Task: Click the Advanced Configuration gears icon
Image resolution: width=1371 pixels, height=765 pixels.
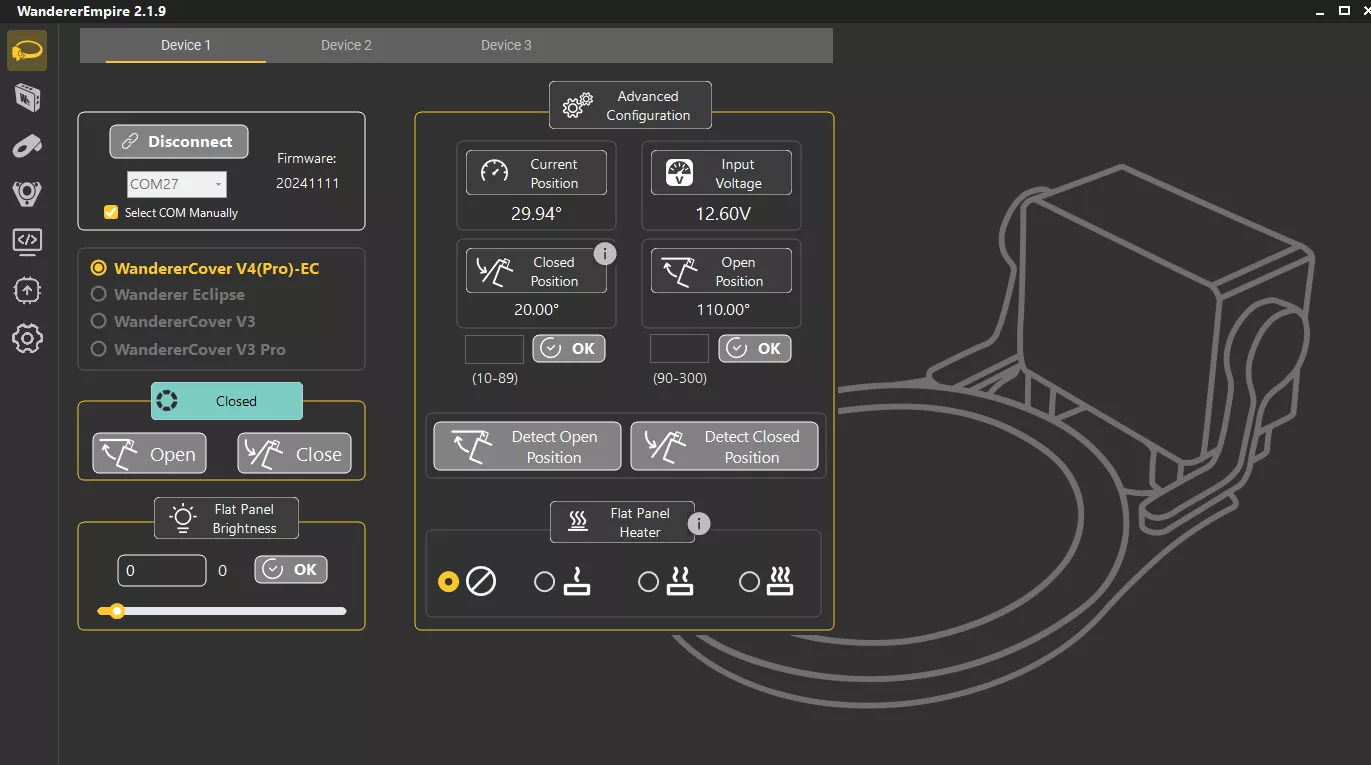Action: (578, 105)
